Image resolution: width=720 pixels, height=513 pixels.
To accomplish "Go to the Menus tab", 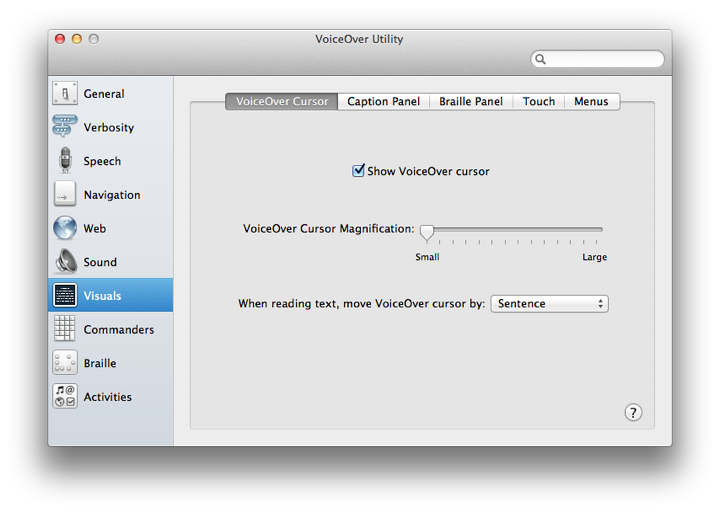I will point(591,101).
